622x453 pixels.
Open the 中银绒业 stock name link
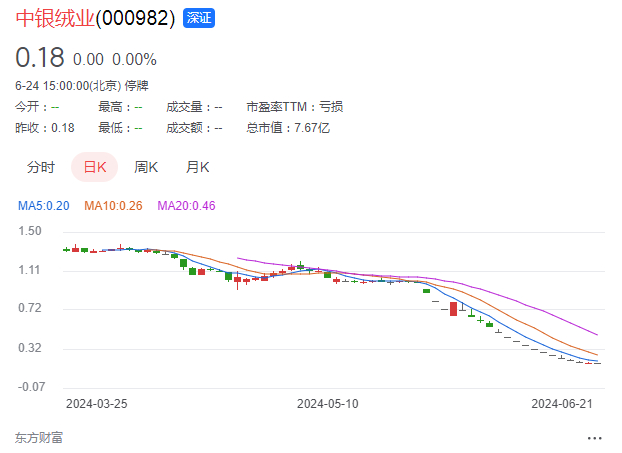click(55, 19)
